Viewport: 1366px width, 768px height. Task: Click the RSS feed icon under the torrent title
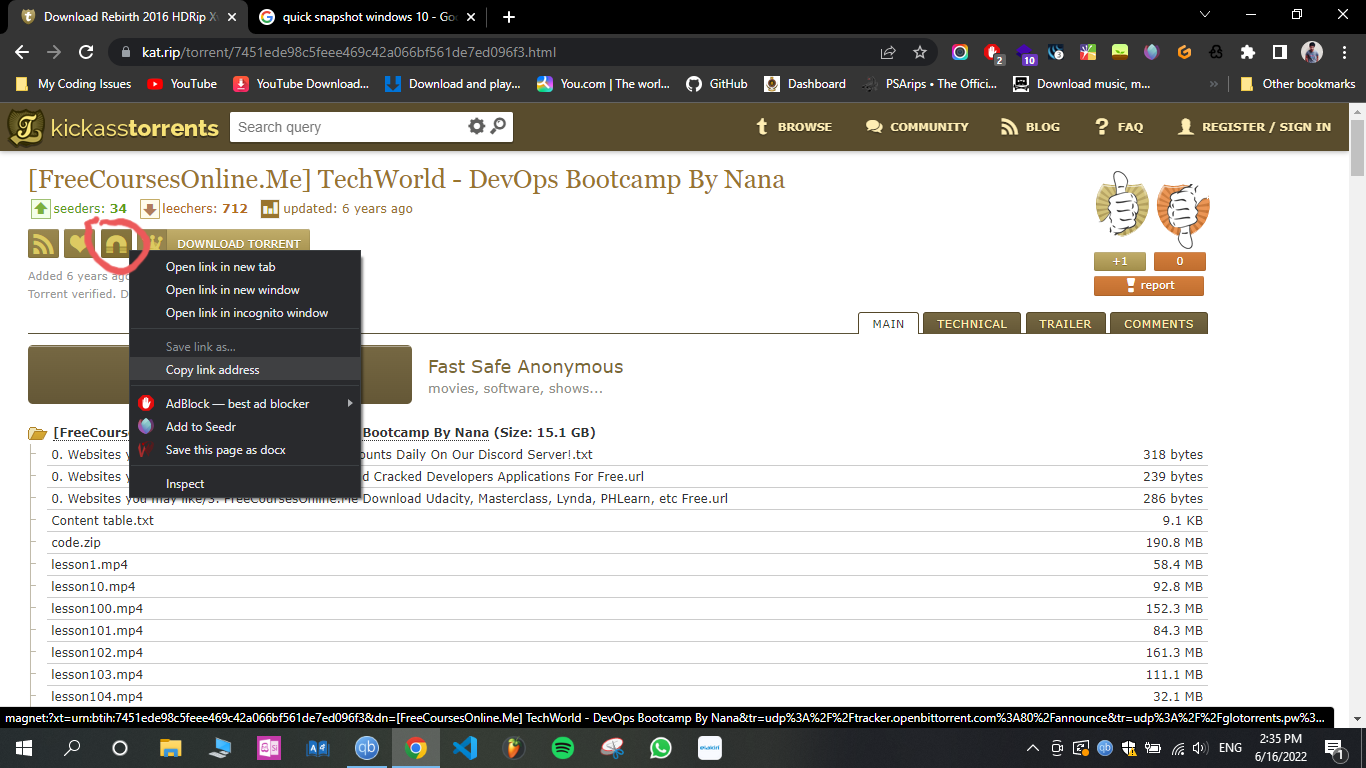[x=43, y=243]
